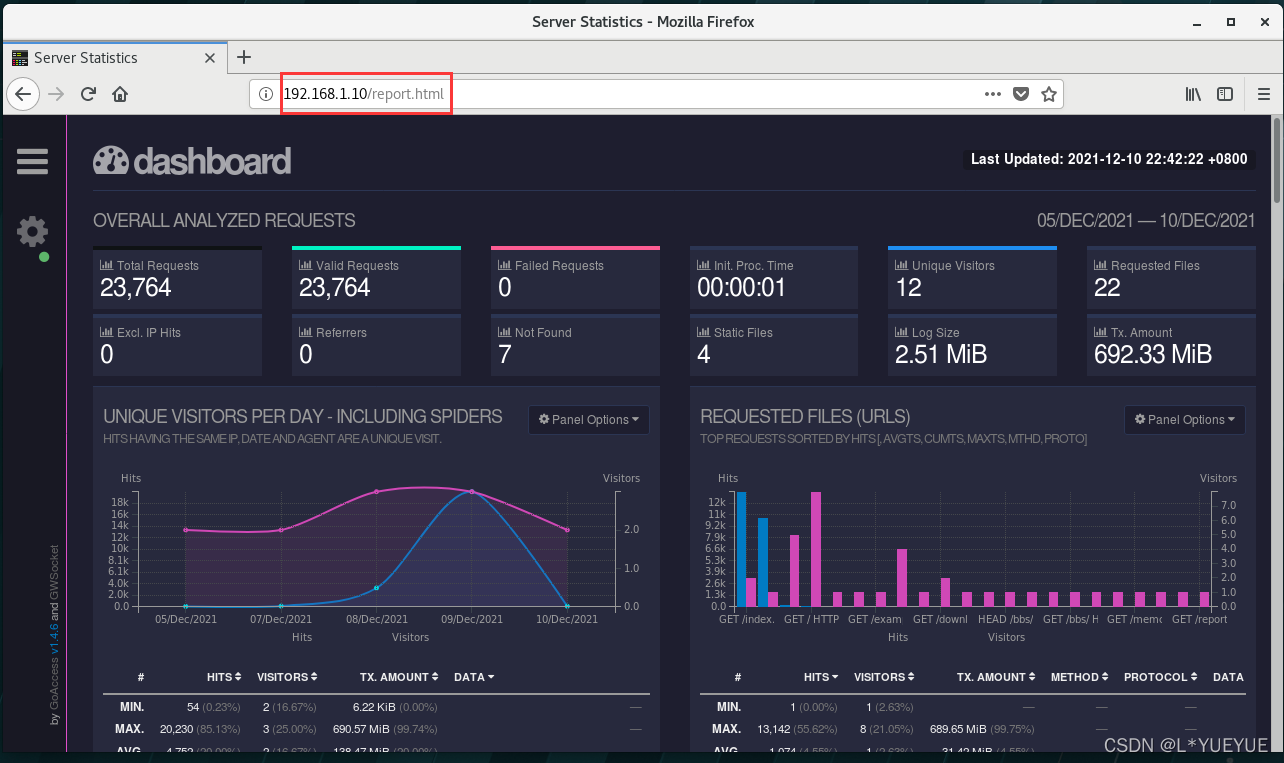Click the Failed Requests chart icon
1284x763 pixels.
point(505,266)
